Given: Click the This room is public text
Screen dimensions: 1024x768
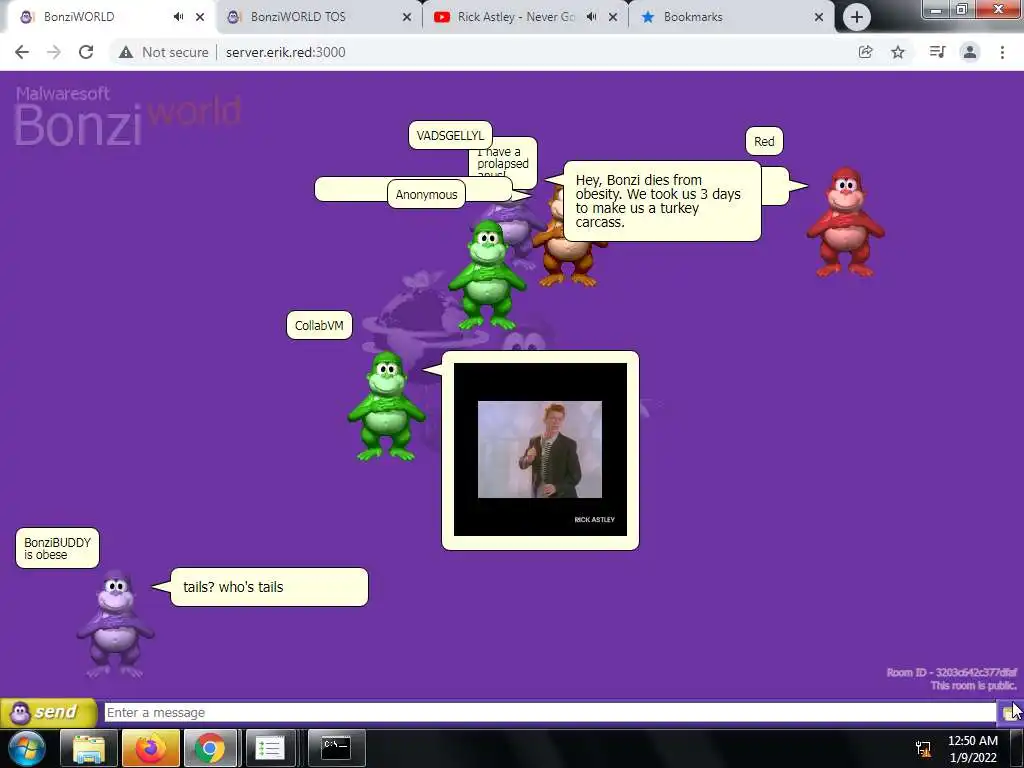Looking at the screenshot, I should [x=974, y=685].
